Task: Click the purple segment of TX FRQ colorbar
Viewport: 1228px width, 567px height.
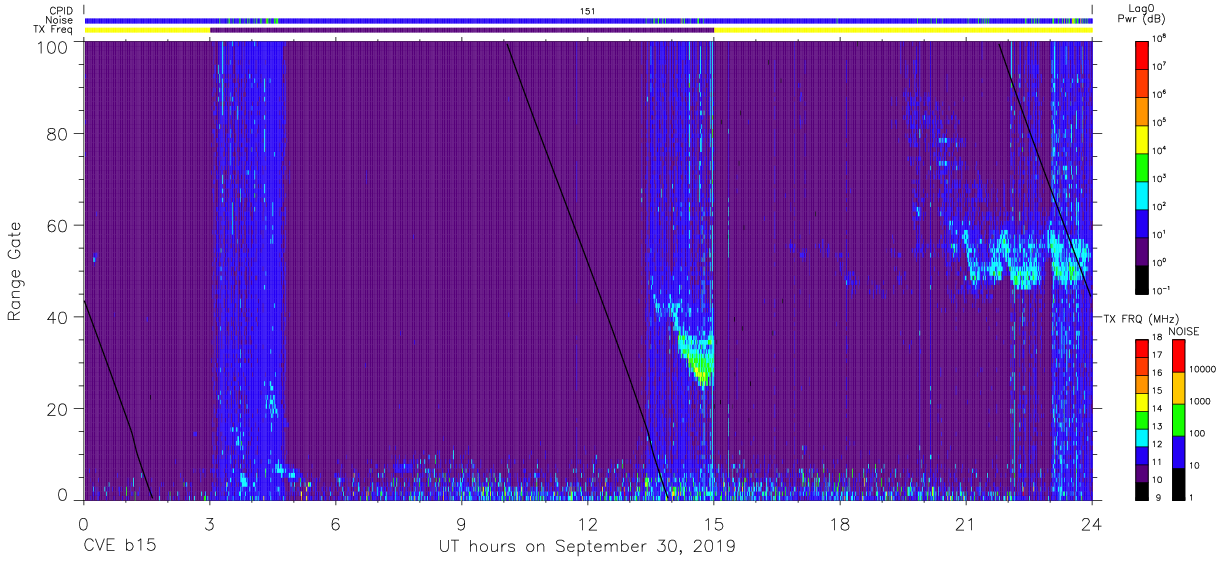Action: (x=1142, y=472)
